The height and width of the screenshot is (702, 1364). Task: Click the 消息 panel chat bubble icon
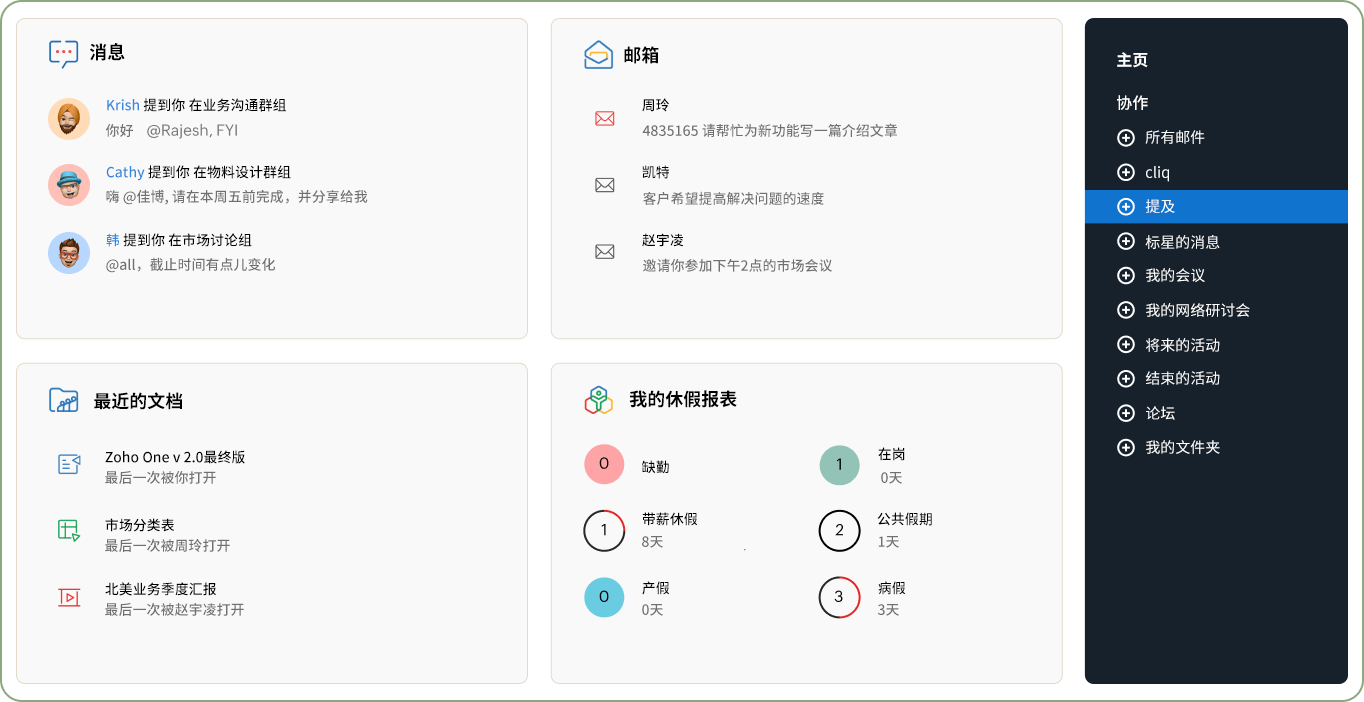61,53
